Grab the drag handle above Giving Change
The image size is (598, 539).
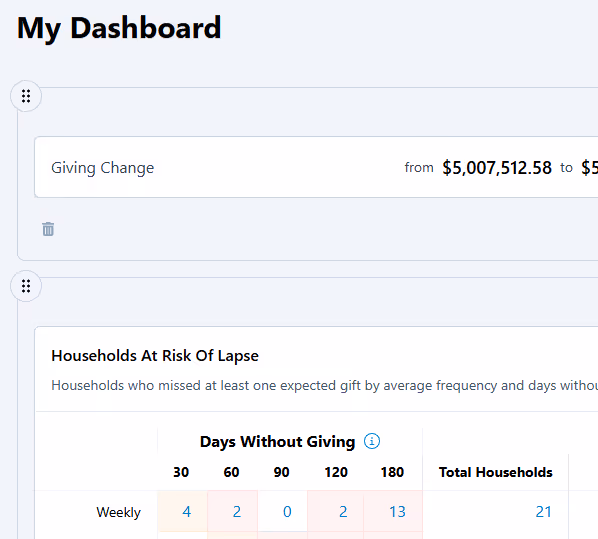click(26, 96)
